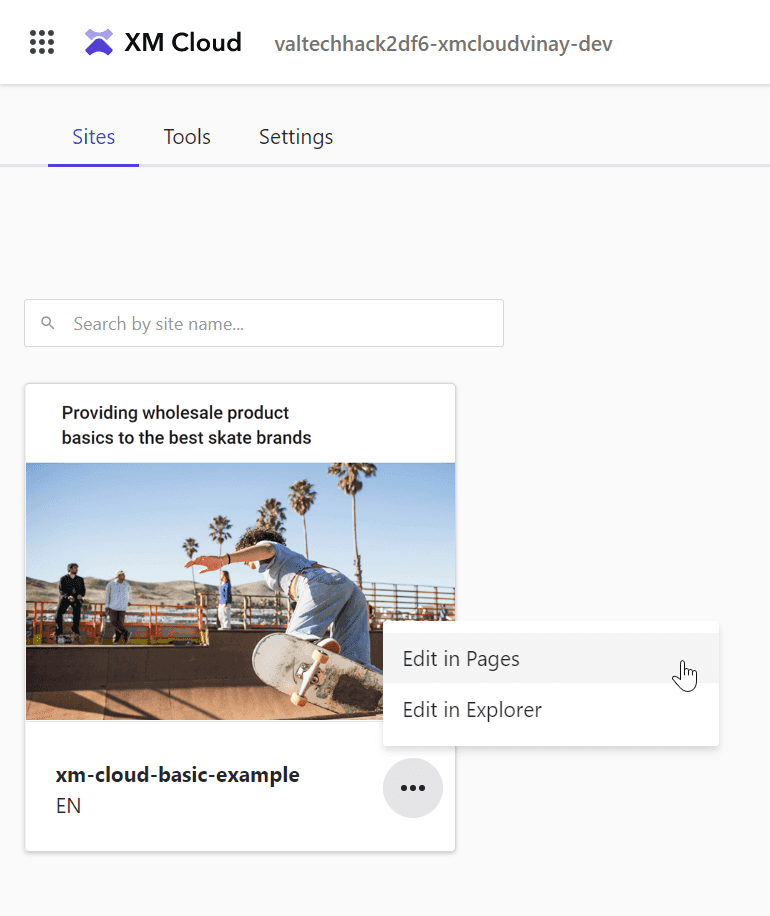The width and height of the screenshot is (770, 916).
Task: Open the Settings tab
Action: coord(296,137)
